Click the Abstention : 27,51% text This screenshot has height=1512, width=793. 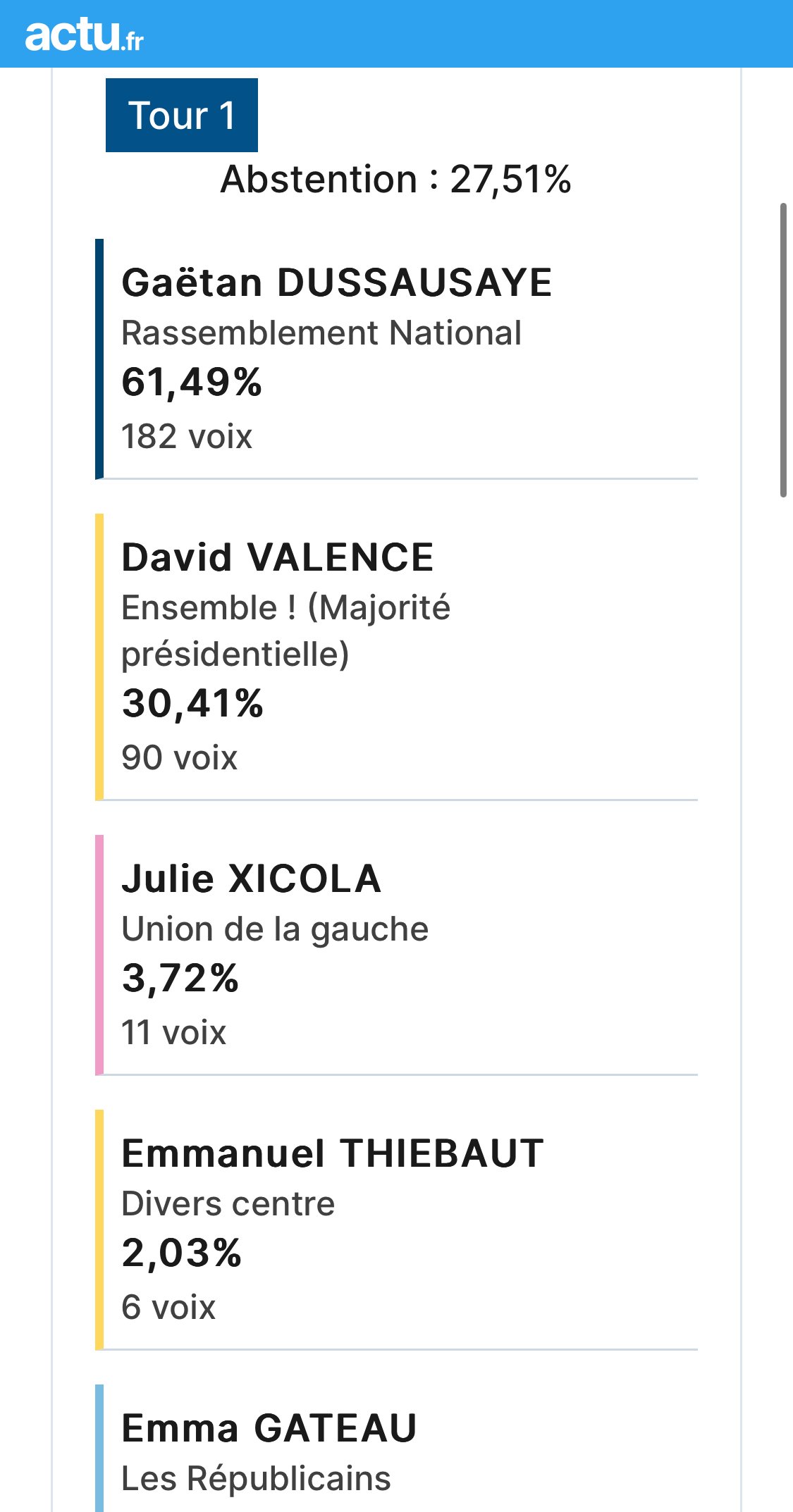click(395, 179)
